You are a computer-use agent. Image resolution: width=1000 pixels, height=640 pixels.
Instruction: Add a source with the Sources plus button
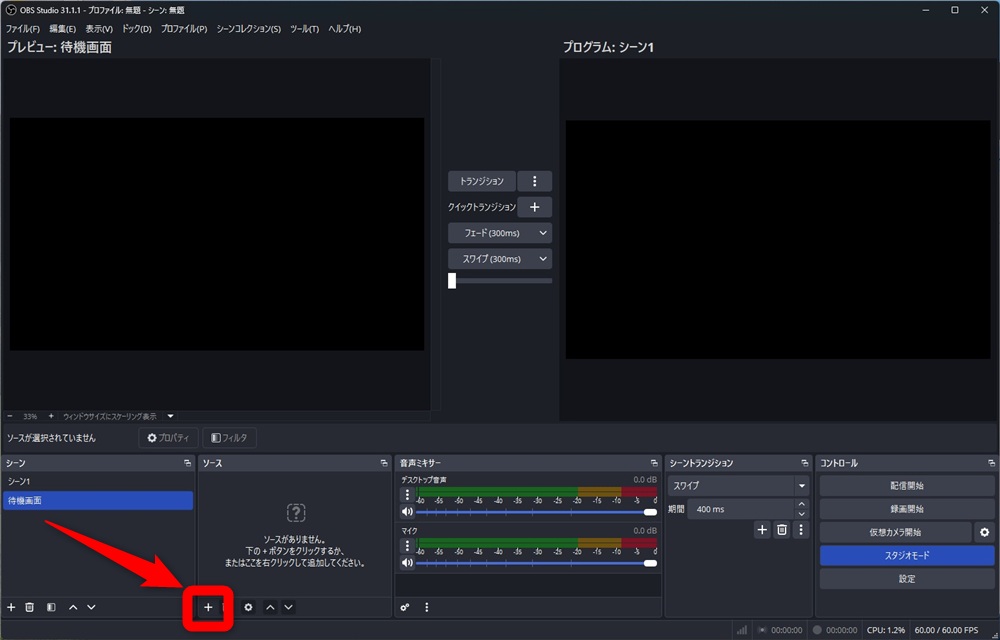point(208,607)
